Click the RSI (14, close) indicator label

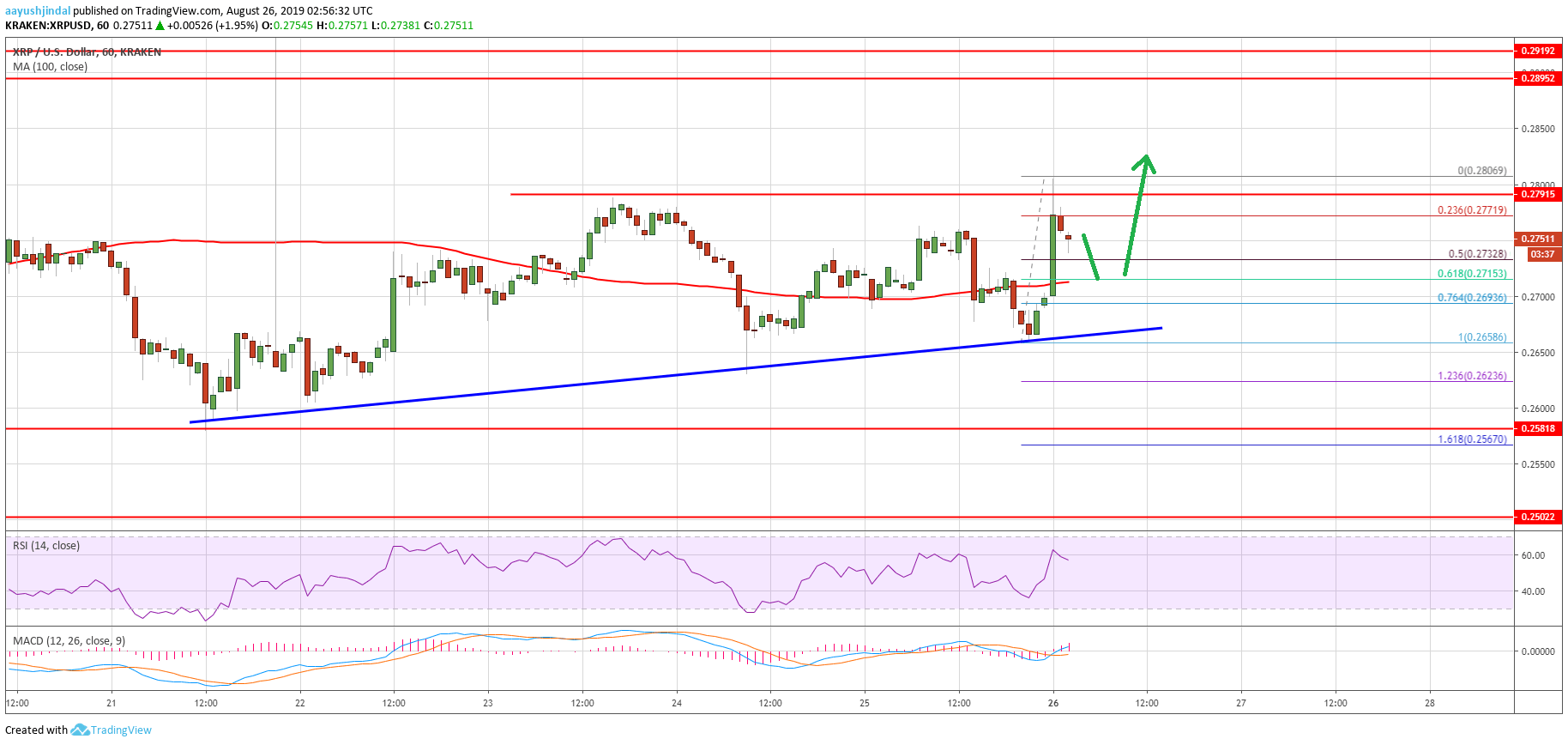46,546
